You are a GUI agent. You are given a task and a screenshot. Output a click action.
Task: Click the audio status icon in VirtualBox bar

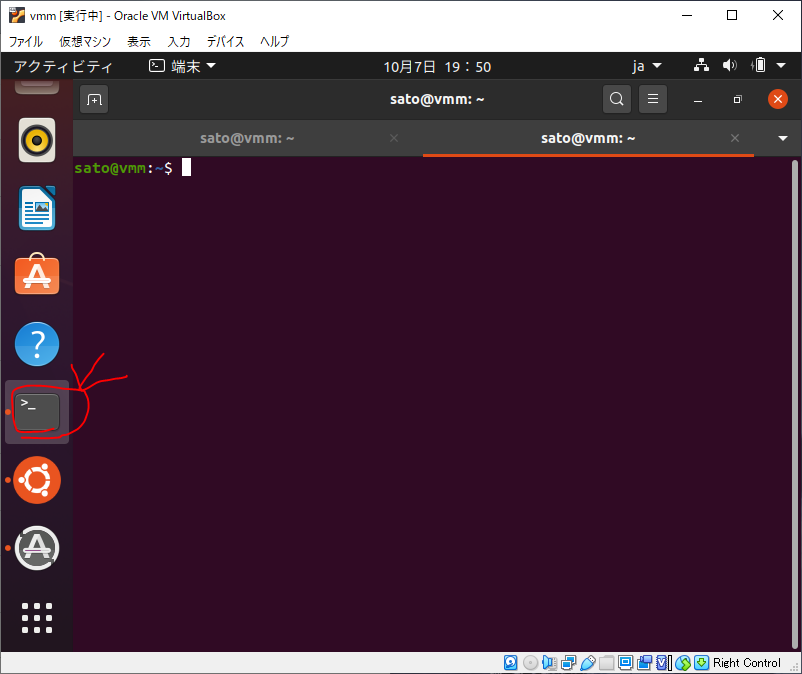[x=549, y=663]
